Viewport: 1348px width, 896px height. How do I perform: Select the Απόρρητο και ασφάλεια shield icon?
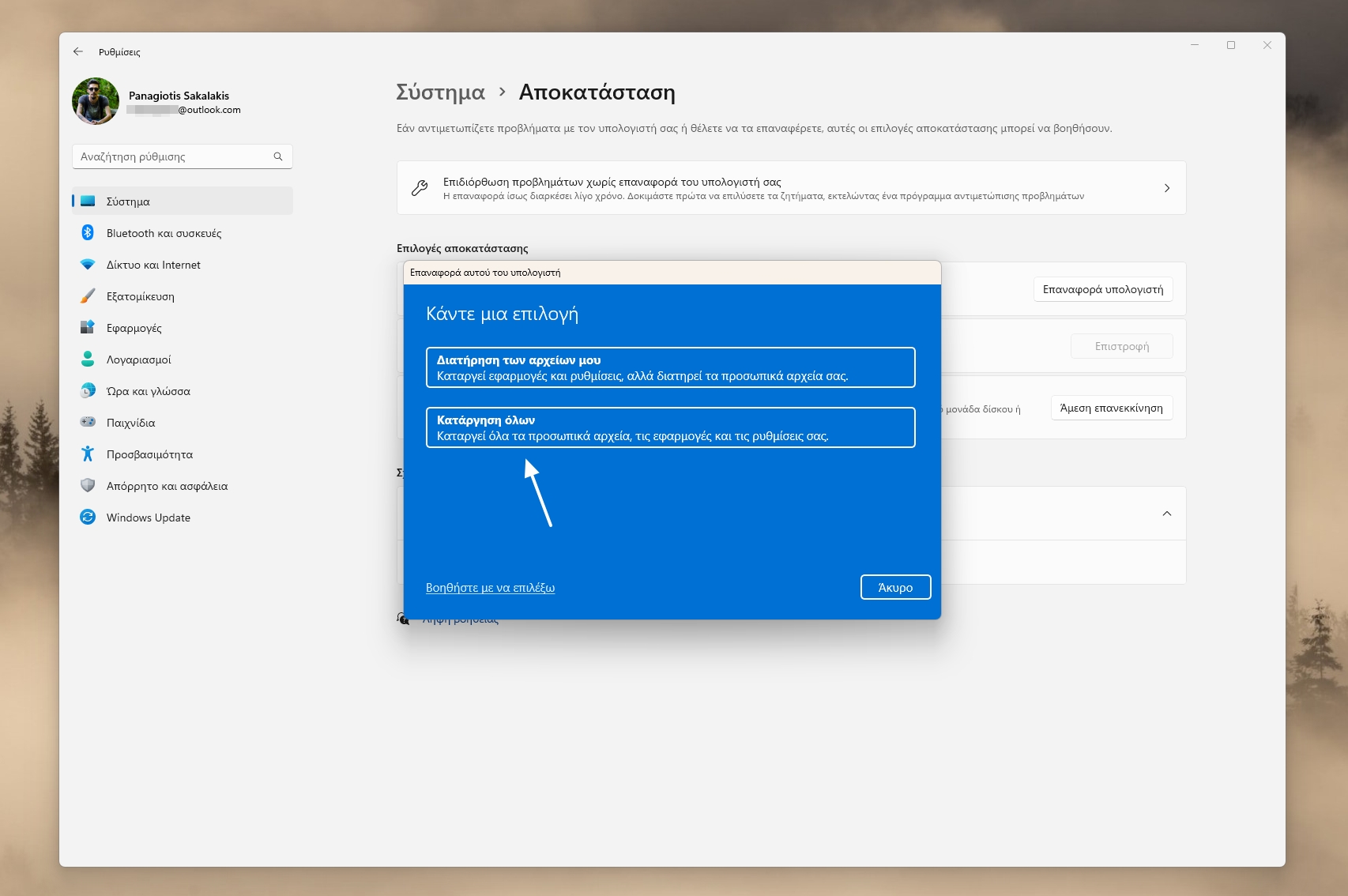tap(88, 486)
